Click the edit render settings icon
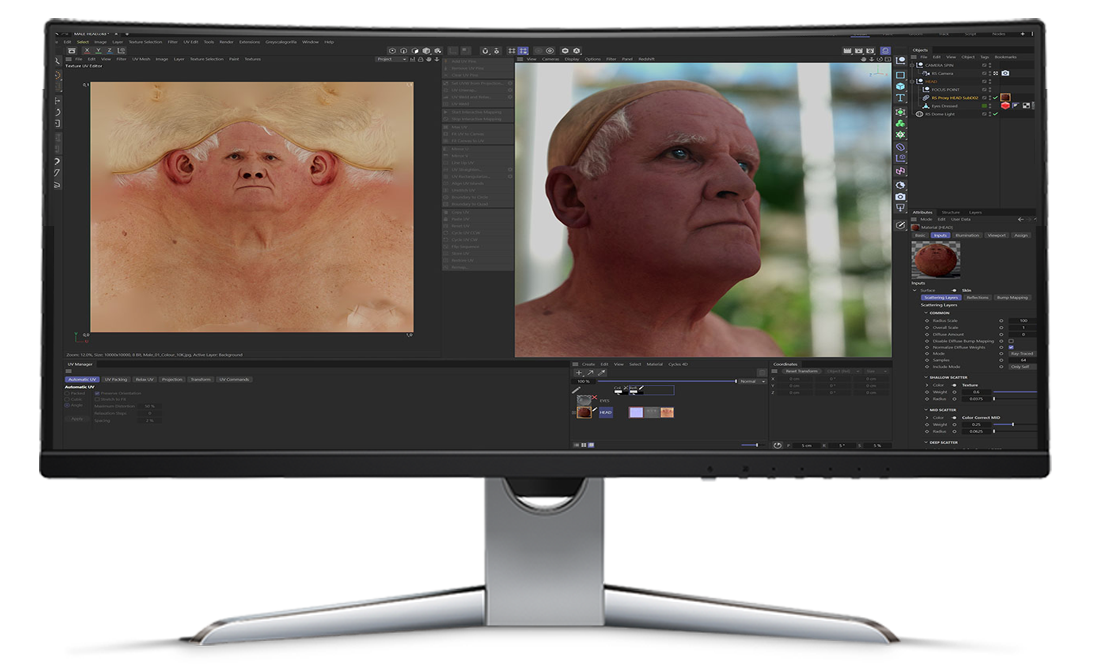Viewport: 1093px width, 670px height. tap(870, 51)
